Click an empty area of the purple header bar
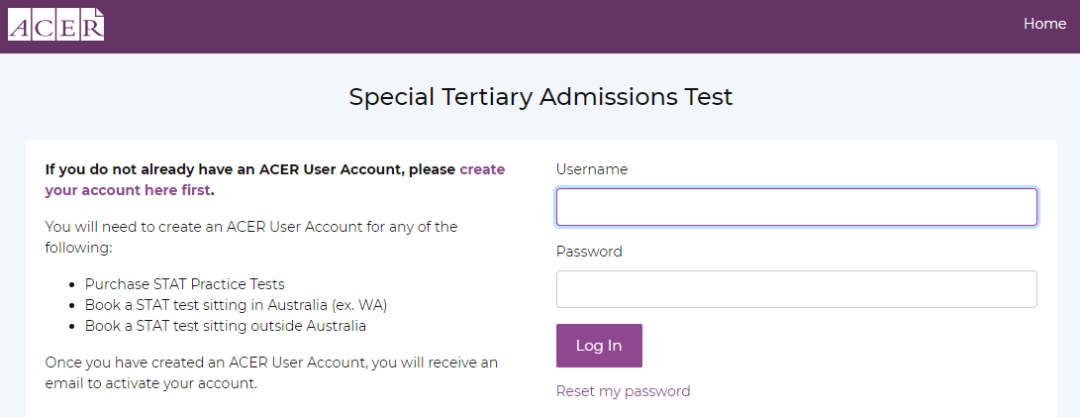The height and width of the screenshot is (417, 1080). click(x=551, y=26)
